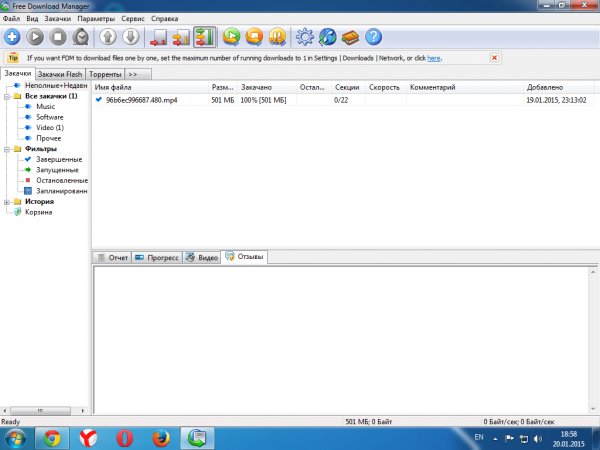Click sidebar scrollbar right arrow
This screenshot has height=450, width=600.
83,411
